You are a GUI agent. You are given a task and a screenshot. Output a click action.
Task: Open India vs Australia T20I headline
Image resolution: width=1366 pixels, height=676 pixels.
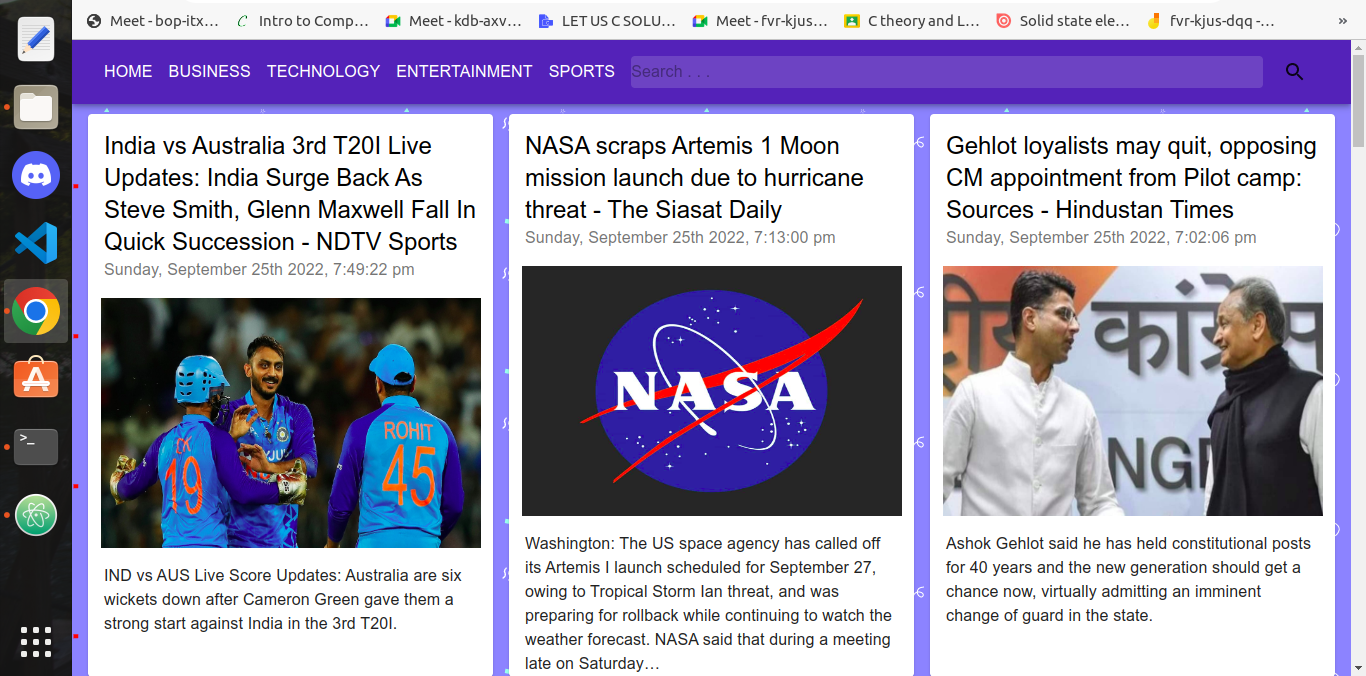290,194
